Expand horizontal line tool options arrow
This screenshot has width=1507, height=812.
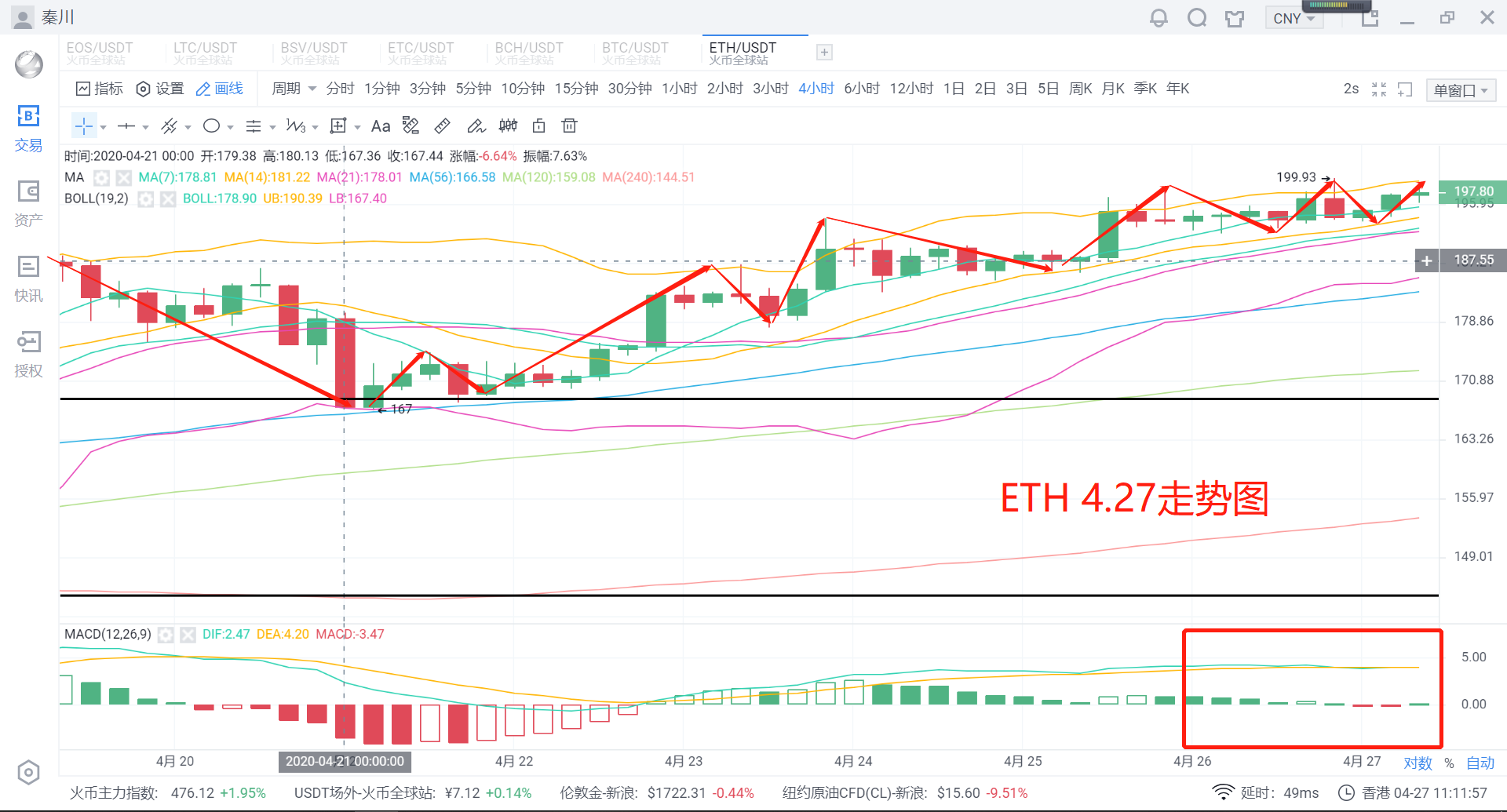click(145, 127)
